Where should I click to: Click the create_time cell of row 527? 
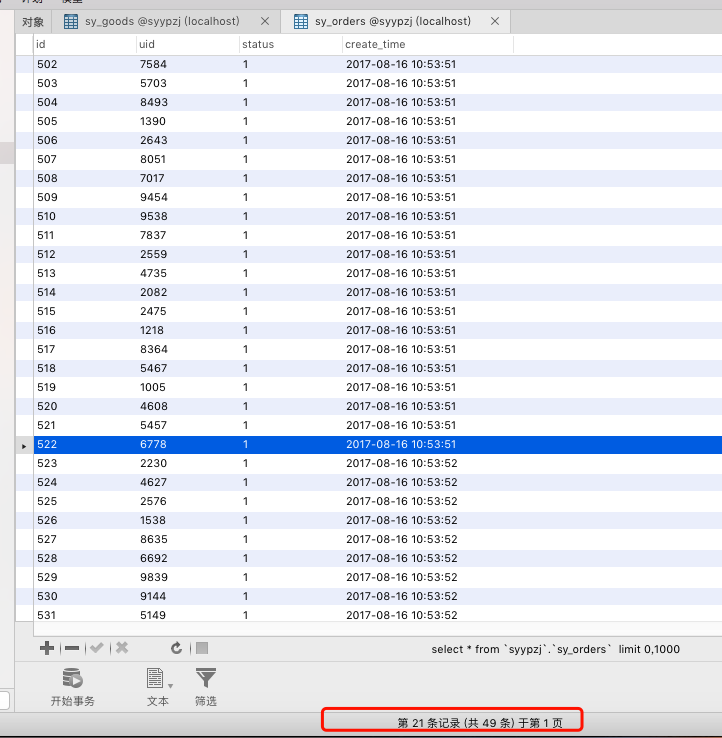click(401, 539)
